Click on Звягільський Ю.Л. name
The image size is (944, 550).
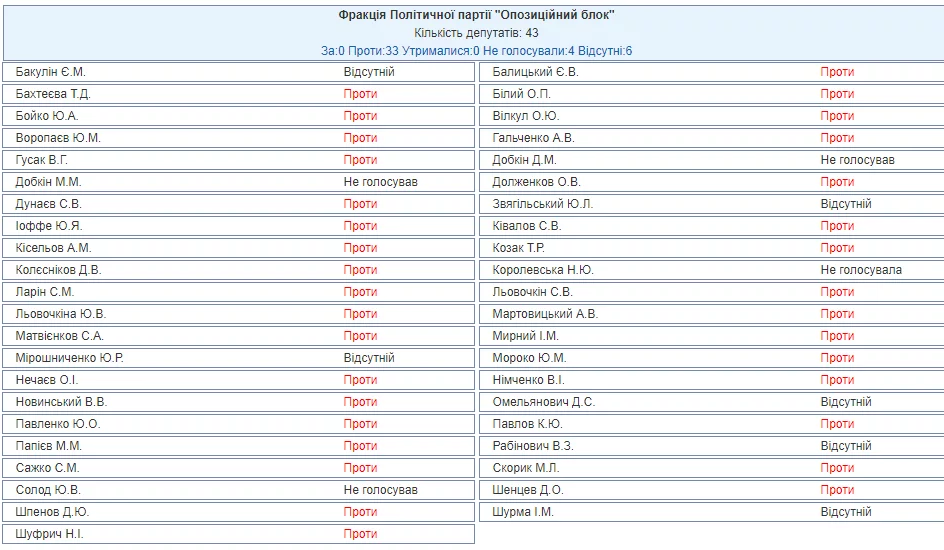click(x=543, y=204)
